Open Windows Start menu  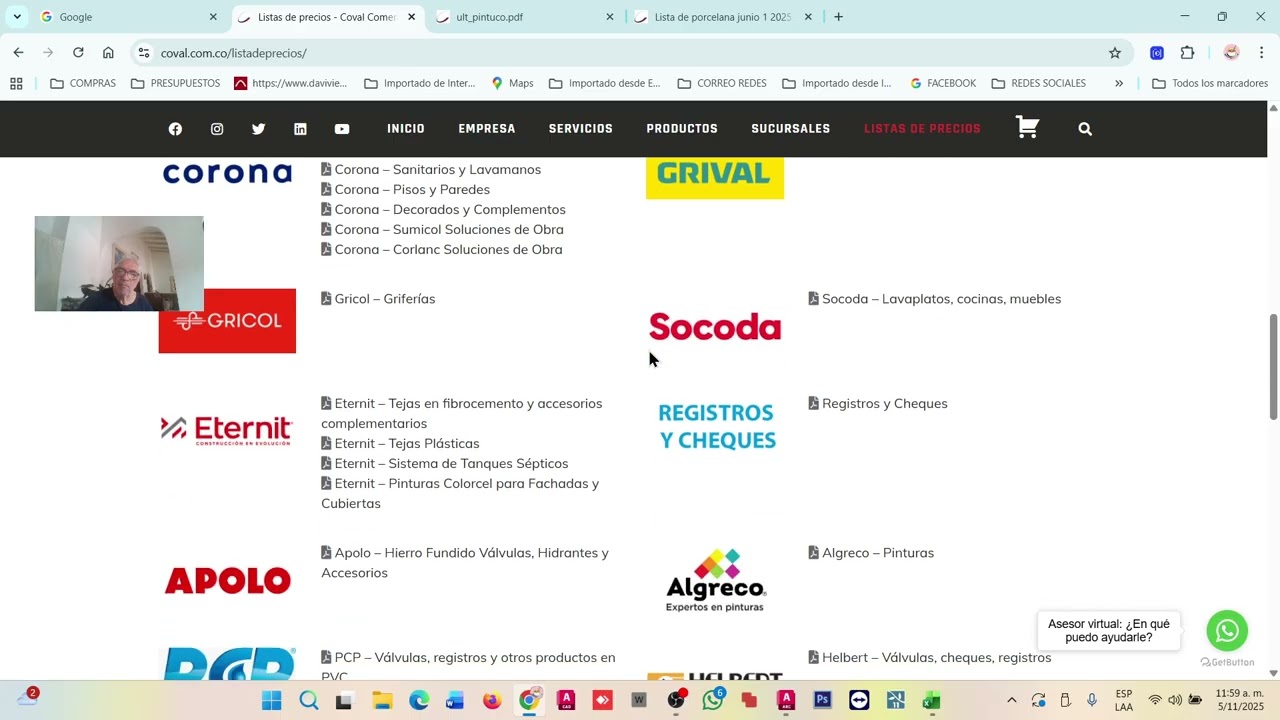[x=271, y=701]
